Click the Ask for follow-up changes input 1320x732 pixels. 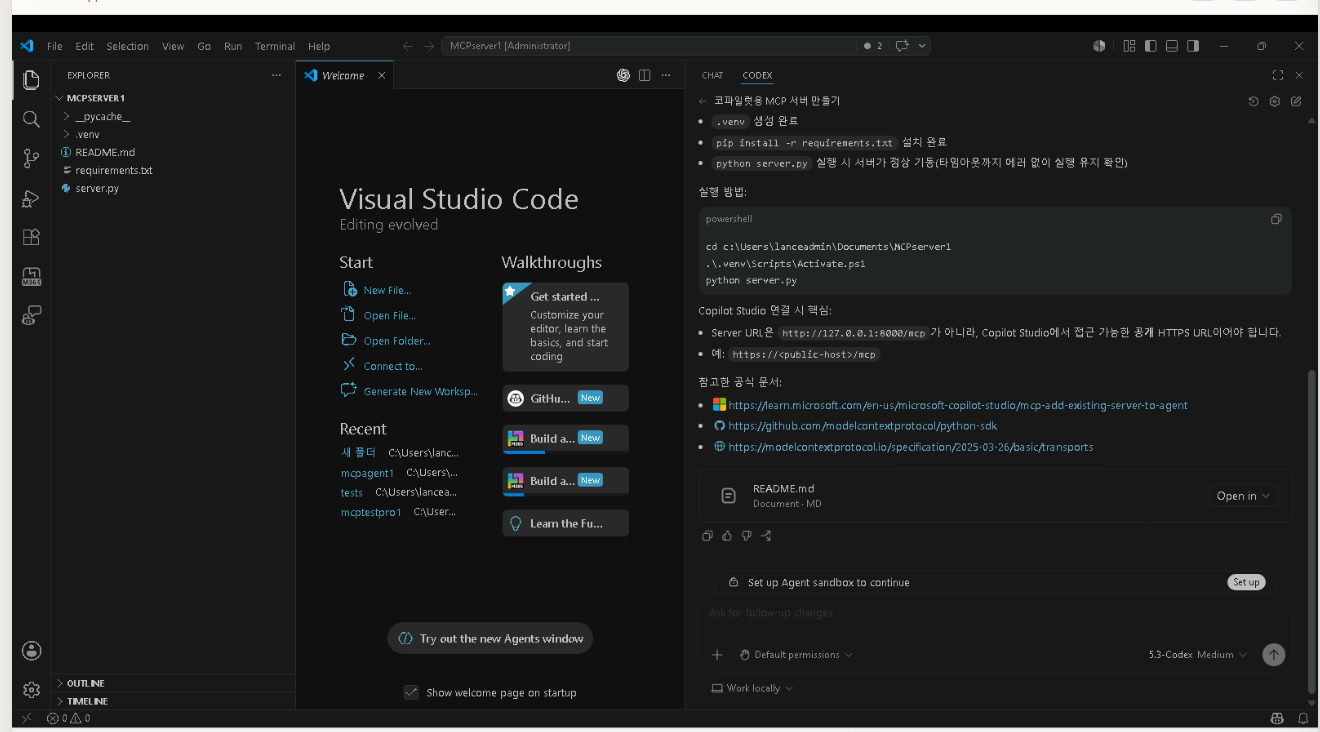pos(994,613)
